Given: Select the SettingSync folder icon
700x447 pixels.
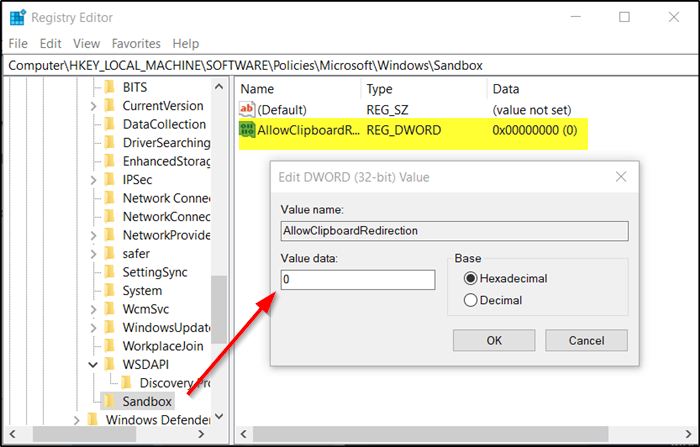Looking at the screenshot, I should [109, 272].
